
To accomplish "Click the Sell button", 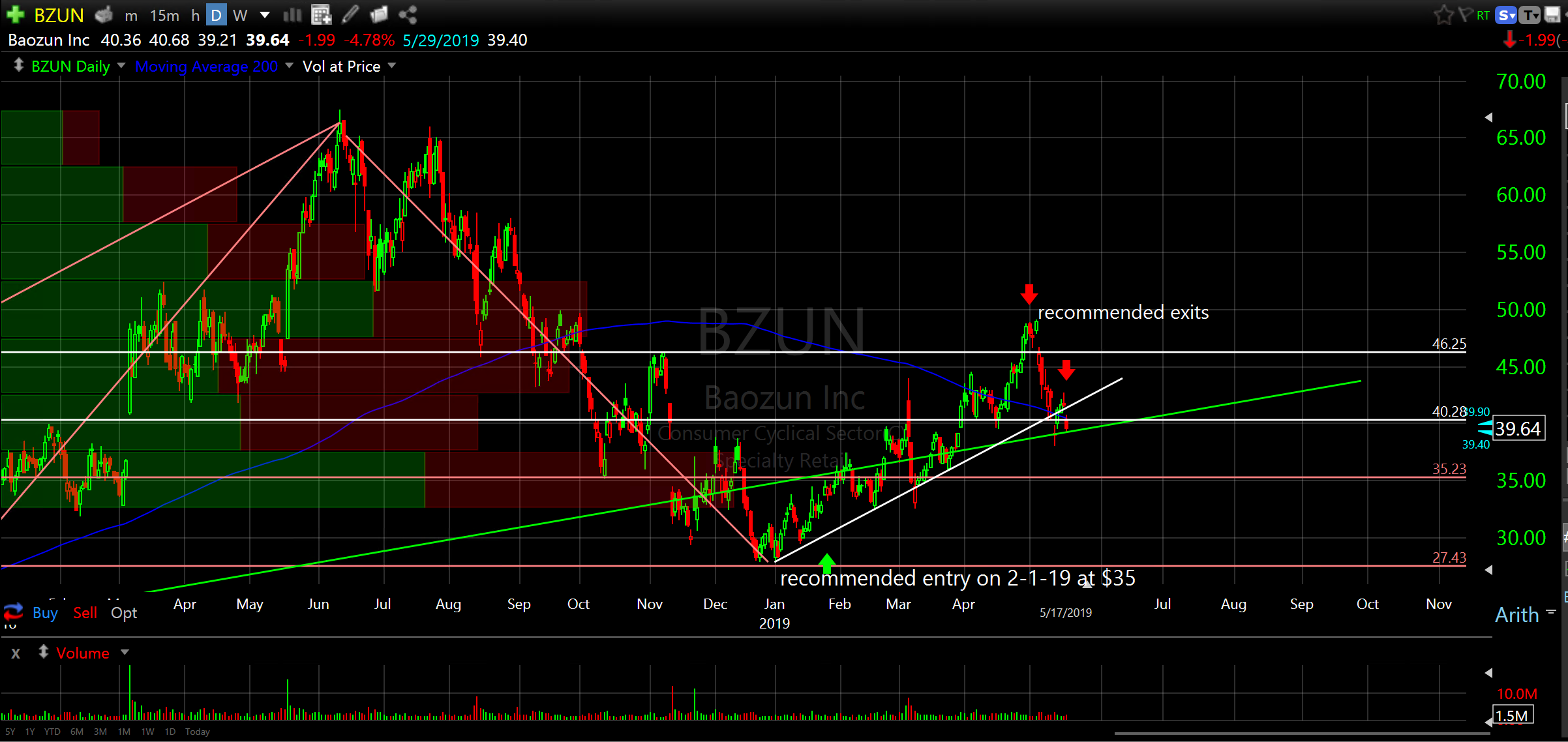I will [85, 613].
